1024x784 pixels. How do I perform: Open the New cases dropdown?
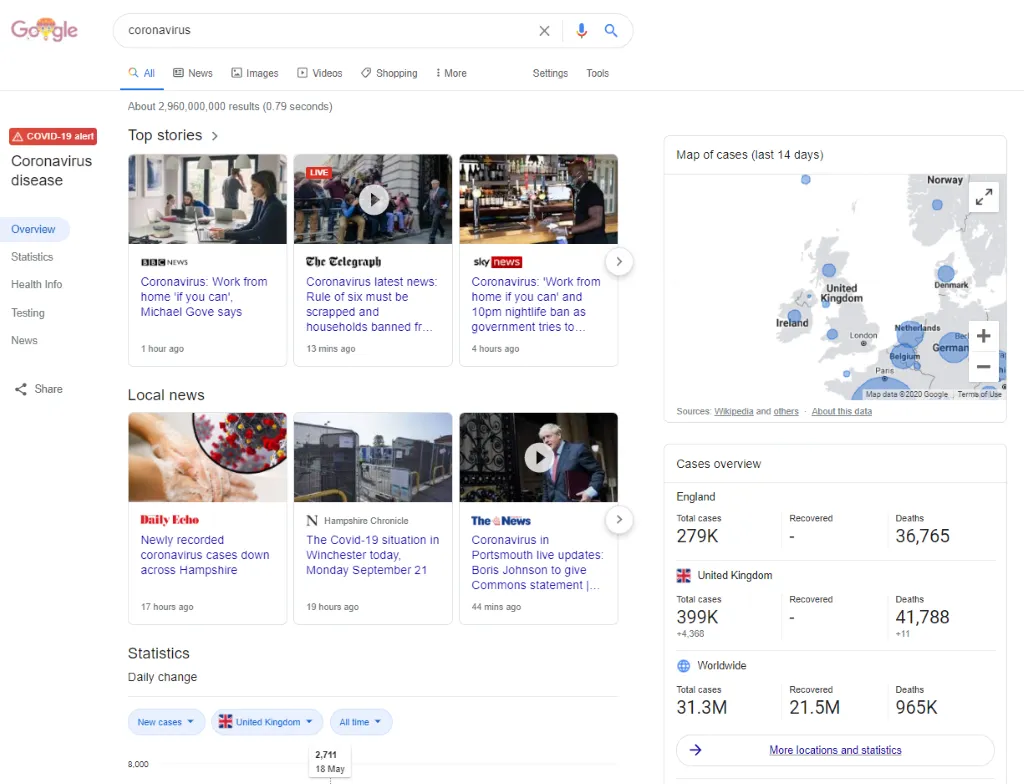pyautogui.click(x=166, y=722)
